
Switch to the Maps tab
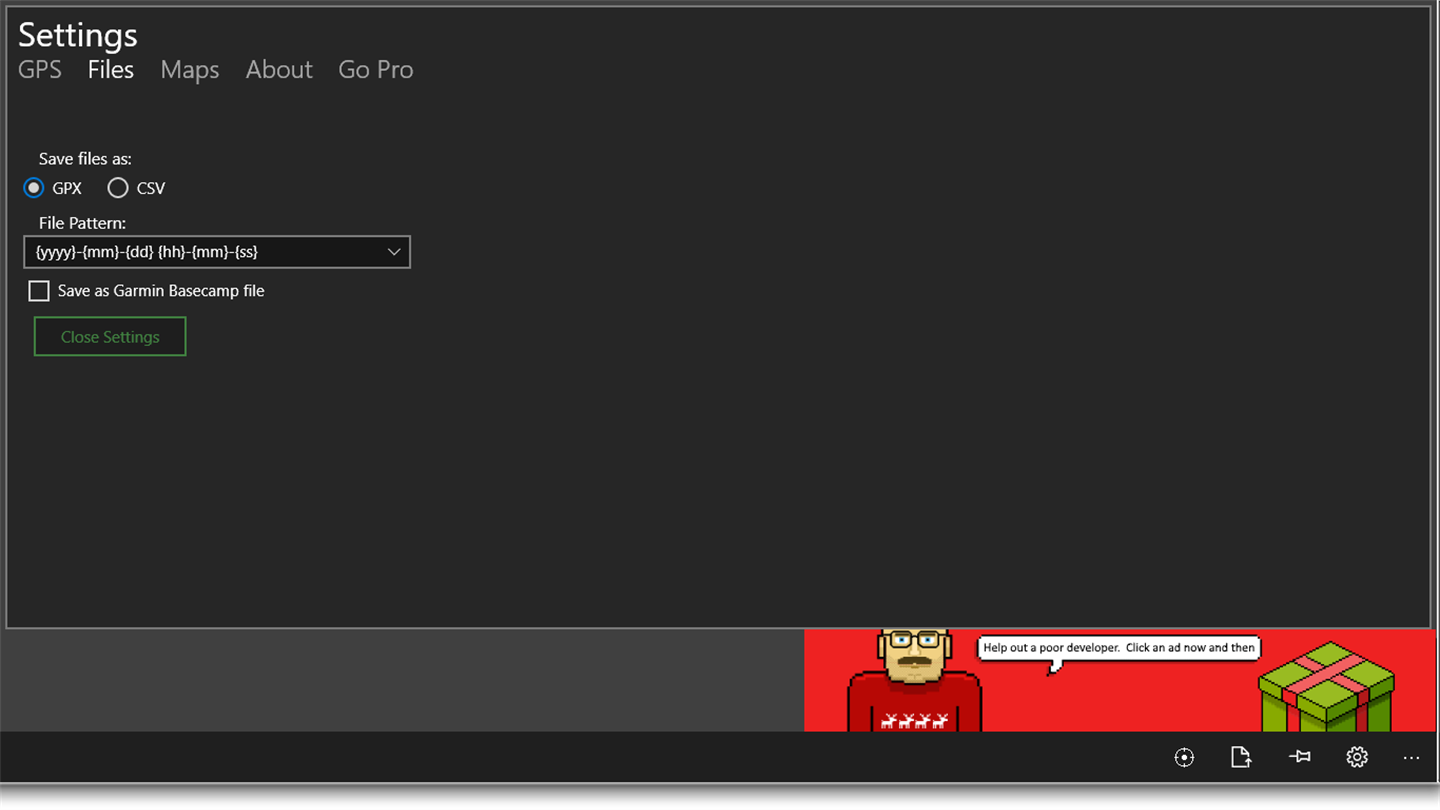pyautogui.click(x=190, y=69)
